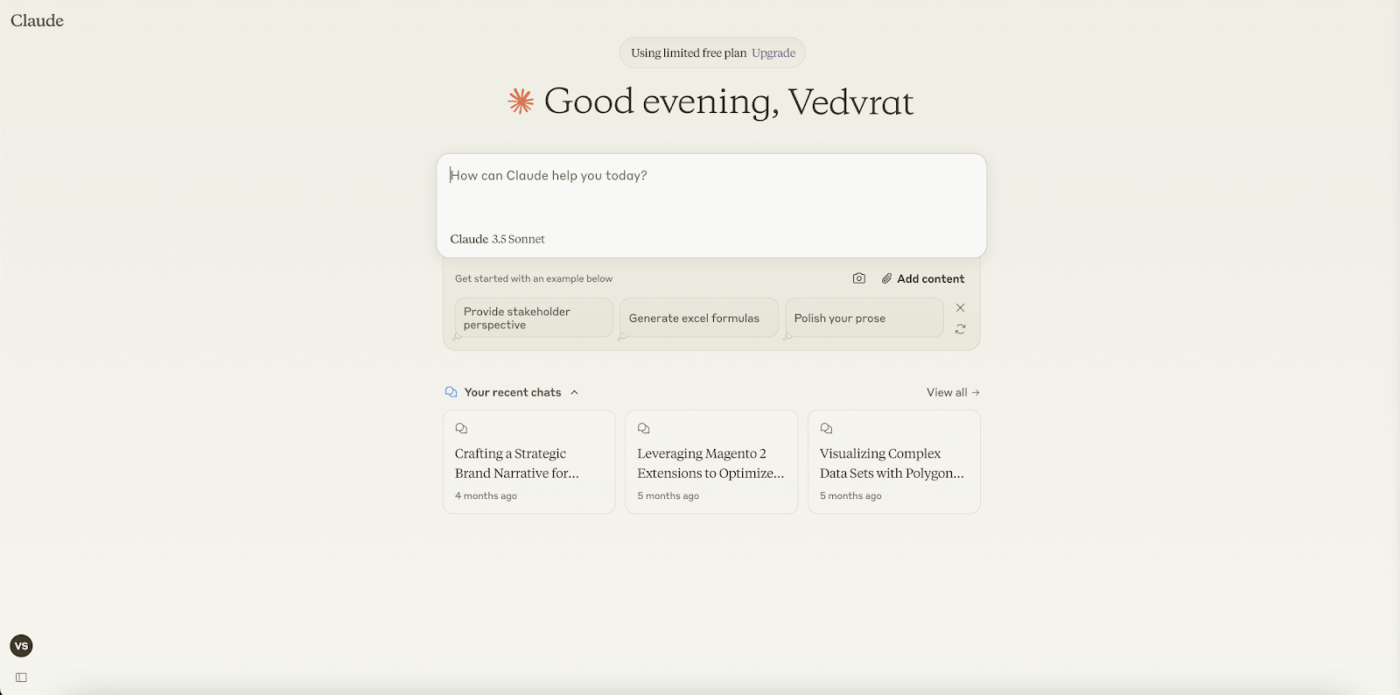Click the Claude wordmark at top left
Screen dimensions: 1400x695
click(x=37, y=20)
